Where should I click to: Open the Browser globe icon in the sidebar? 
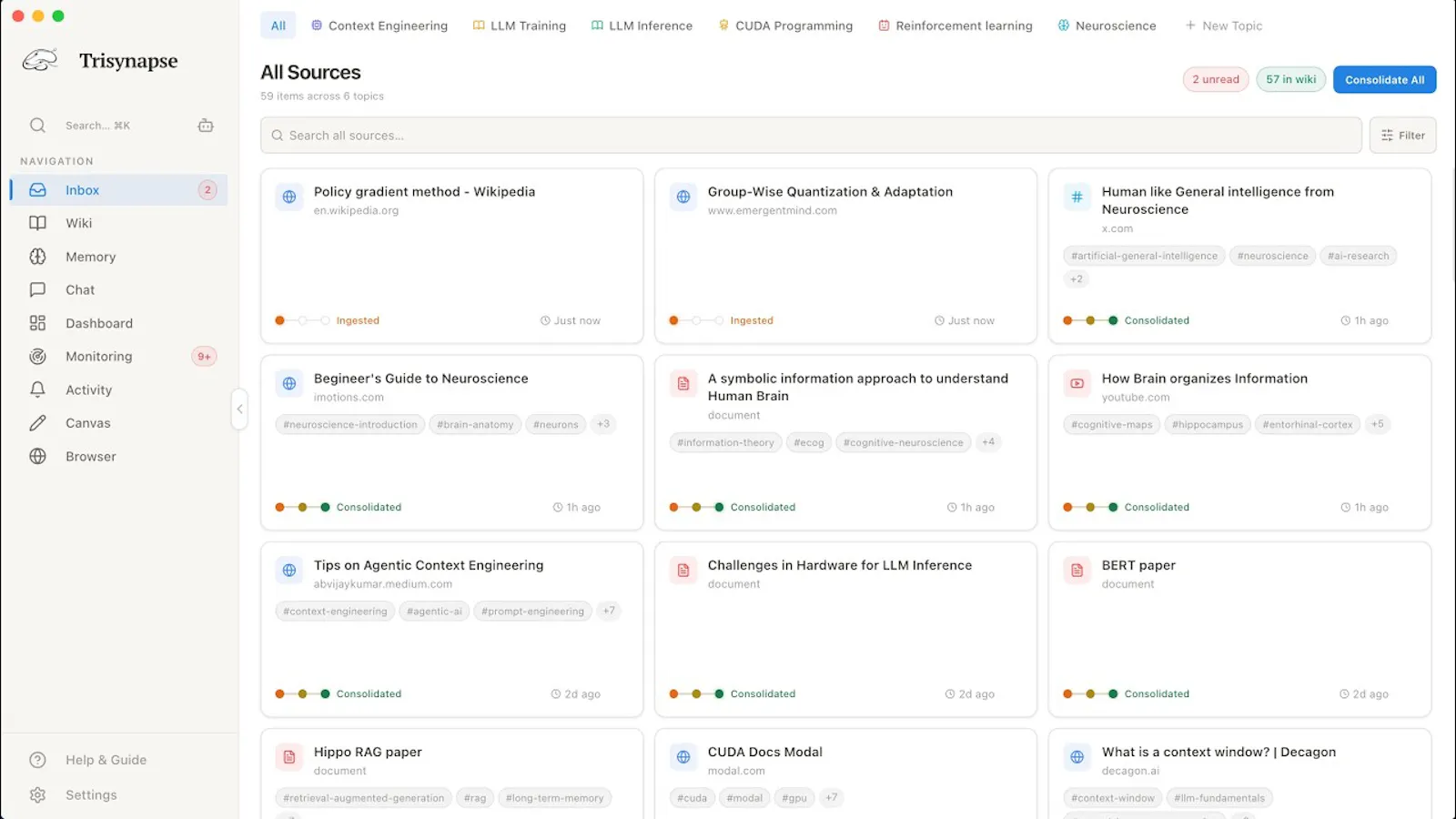(37, 457)
